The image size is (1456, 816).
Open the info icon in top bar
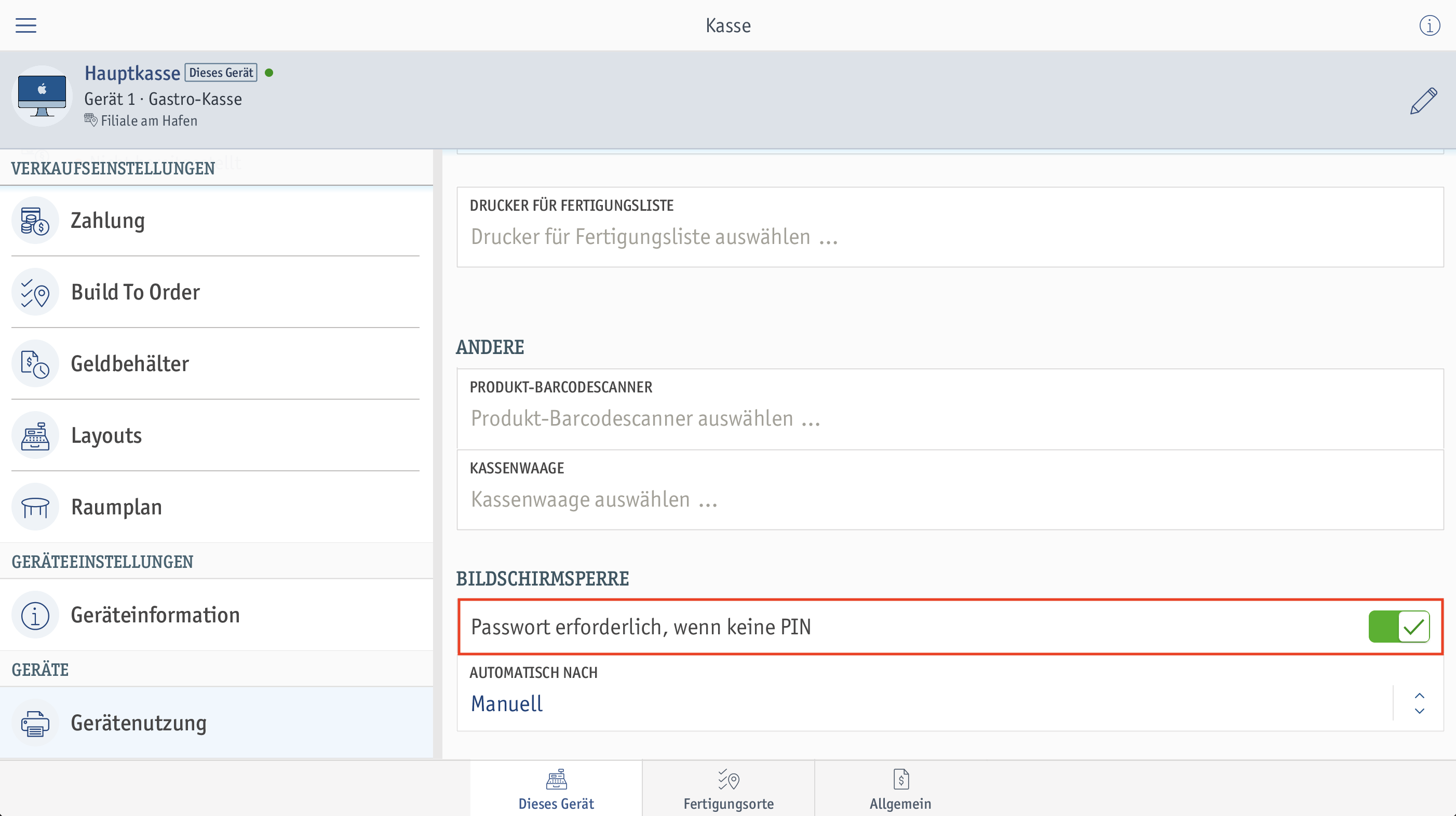click(x=1430, y=25)
